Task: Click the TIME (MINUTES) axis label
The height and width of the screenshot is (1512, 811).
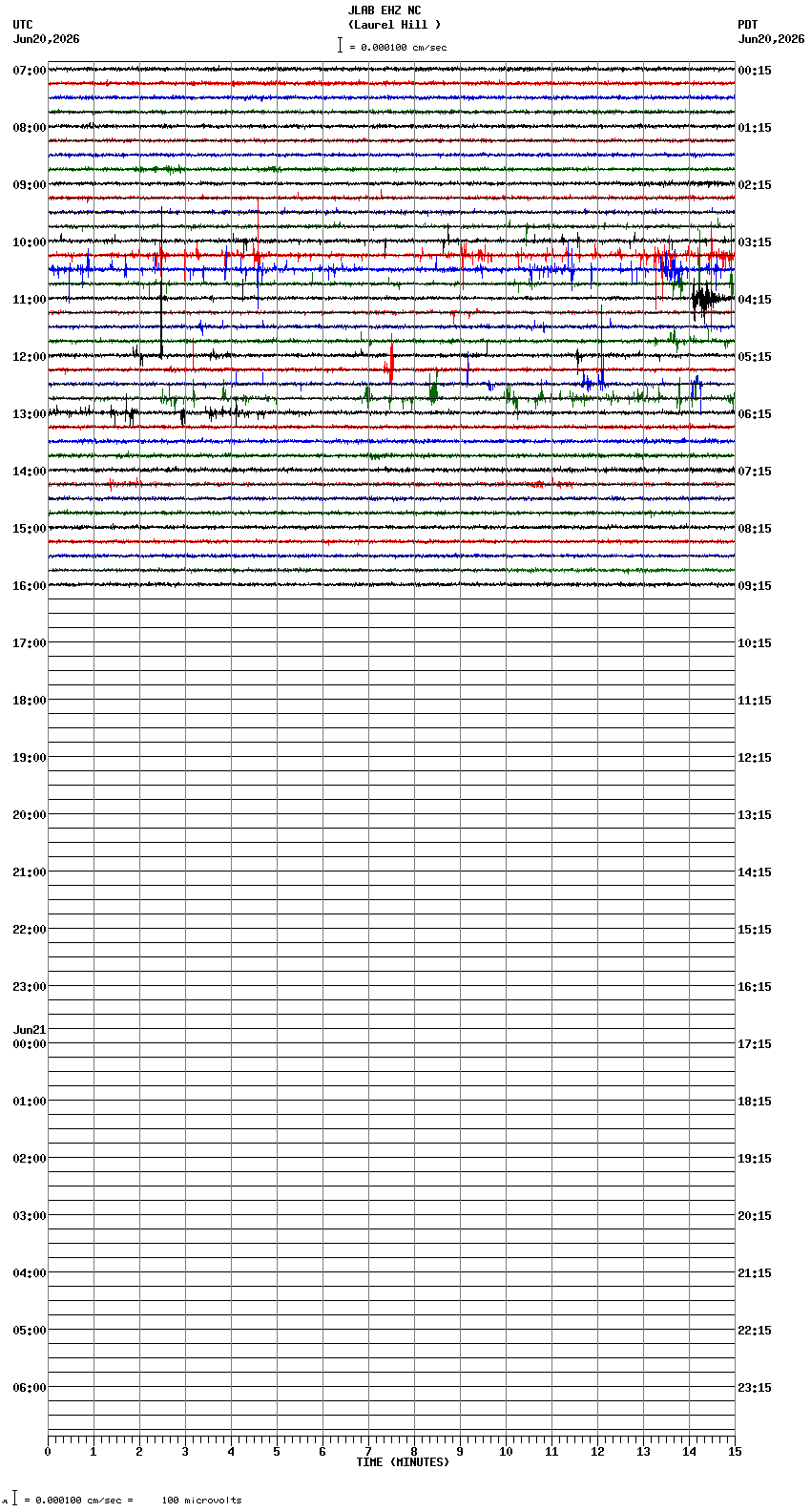Action: click(403, 1462)
